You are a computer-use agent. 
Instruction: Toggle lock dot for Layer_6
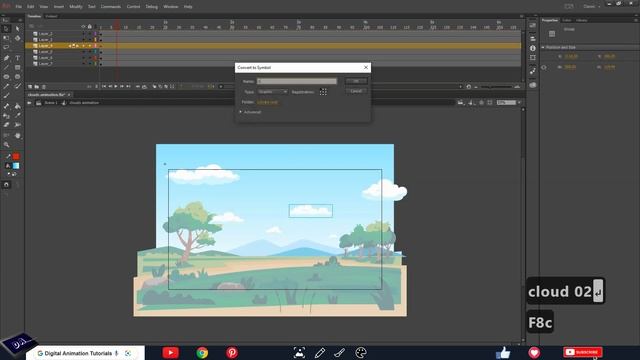90,58
